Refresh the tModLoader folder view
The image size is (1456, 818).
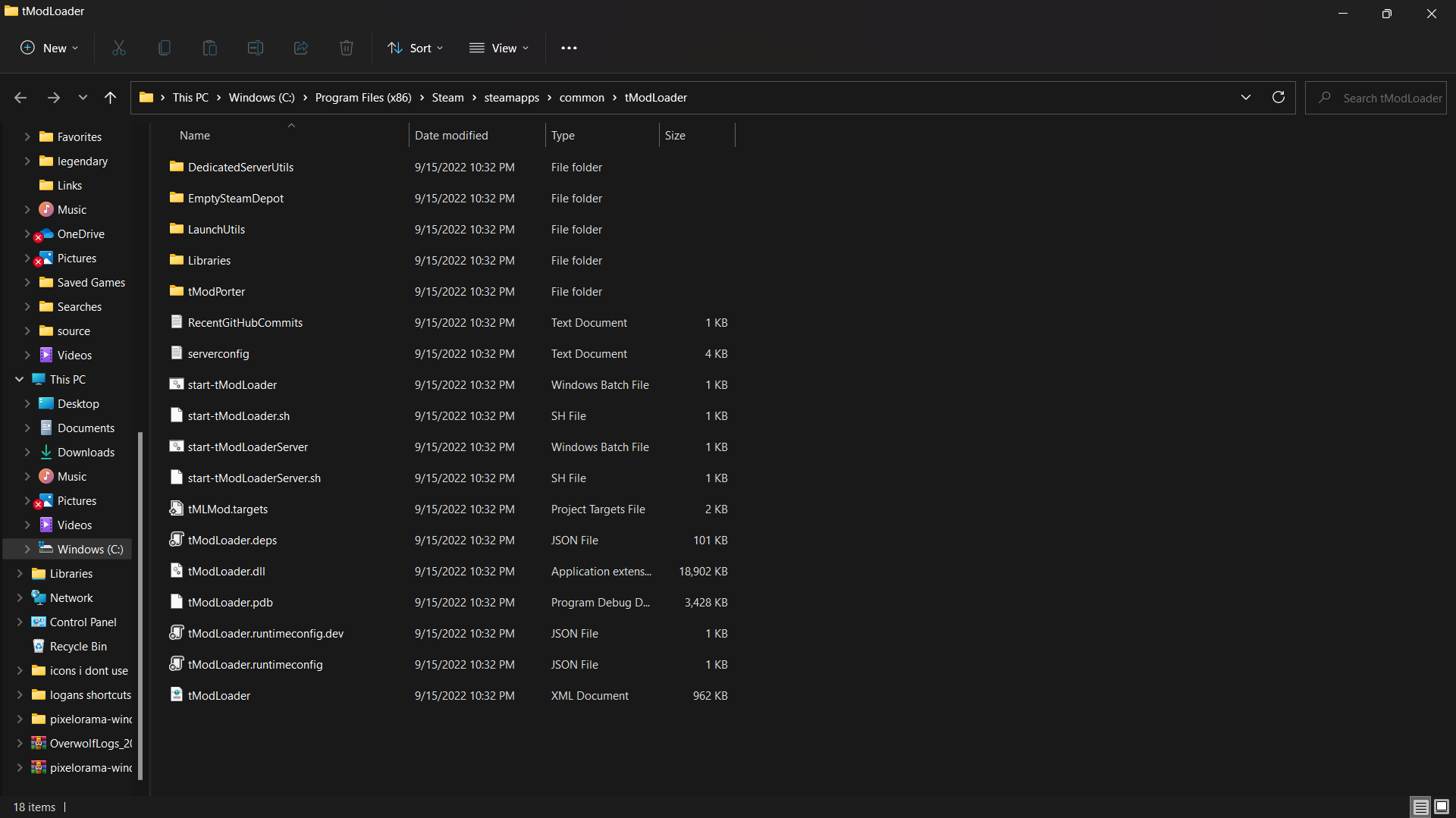tap(1279, 98)
